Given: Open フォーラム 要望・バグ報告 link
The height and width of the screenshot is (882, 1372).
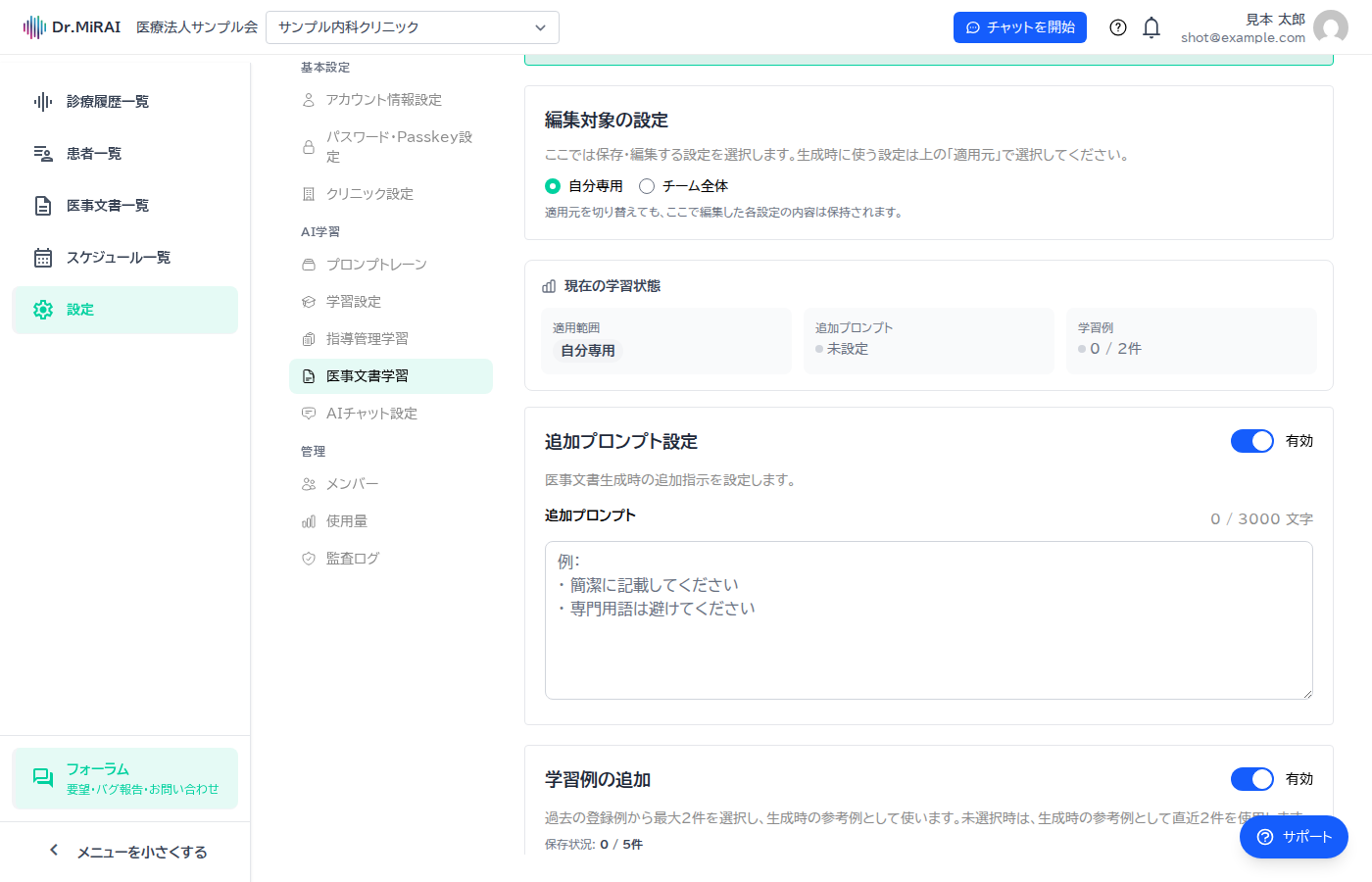Looking at the screenshot, I should click(125, 778).
